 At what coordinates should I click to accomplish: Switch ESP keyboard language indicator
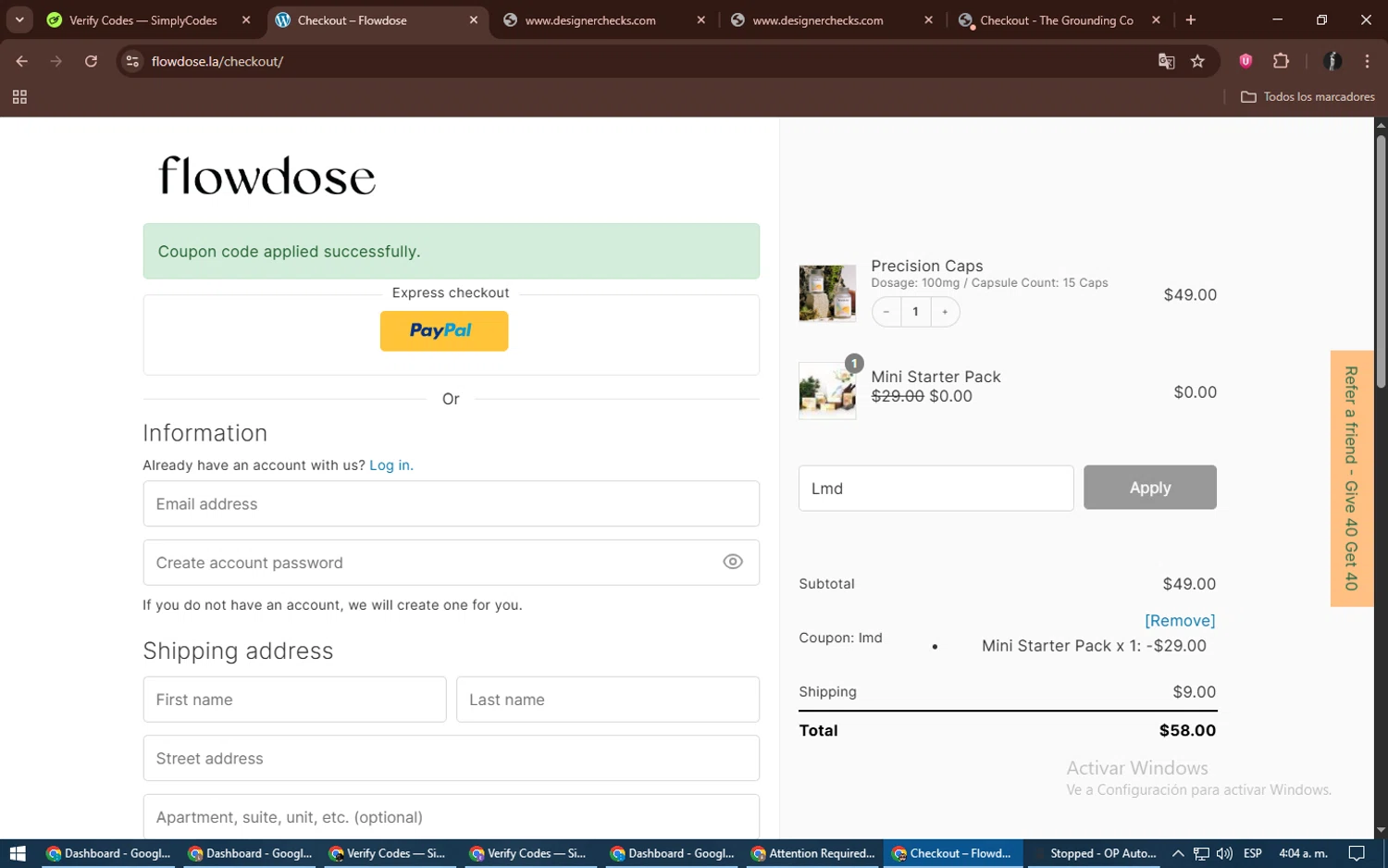(x=1253, y=853)
